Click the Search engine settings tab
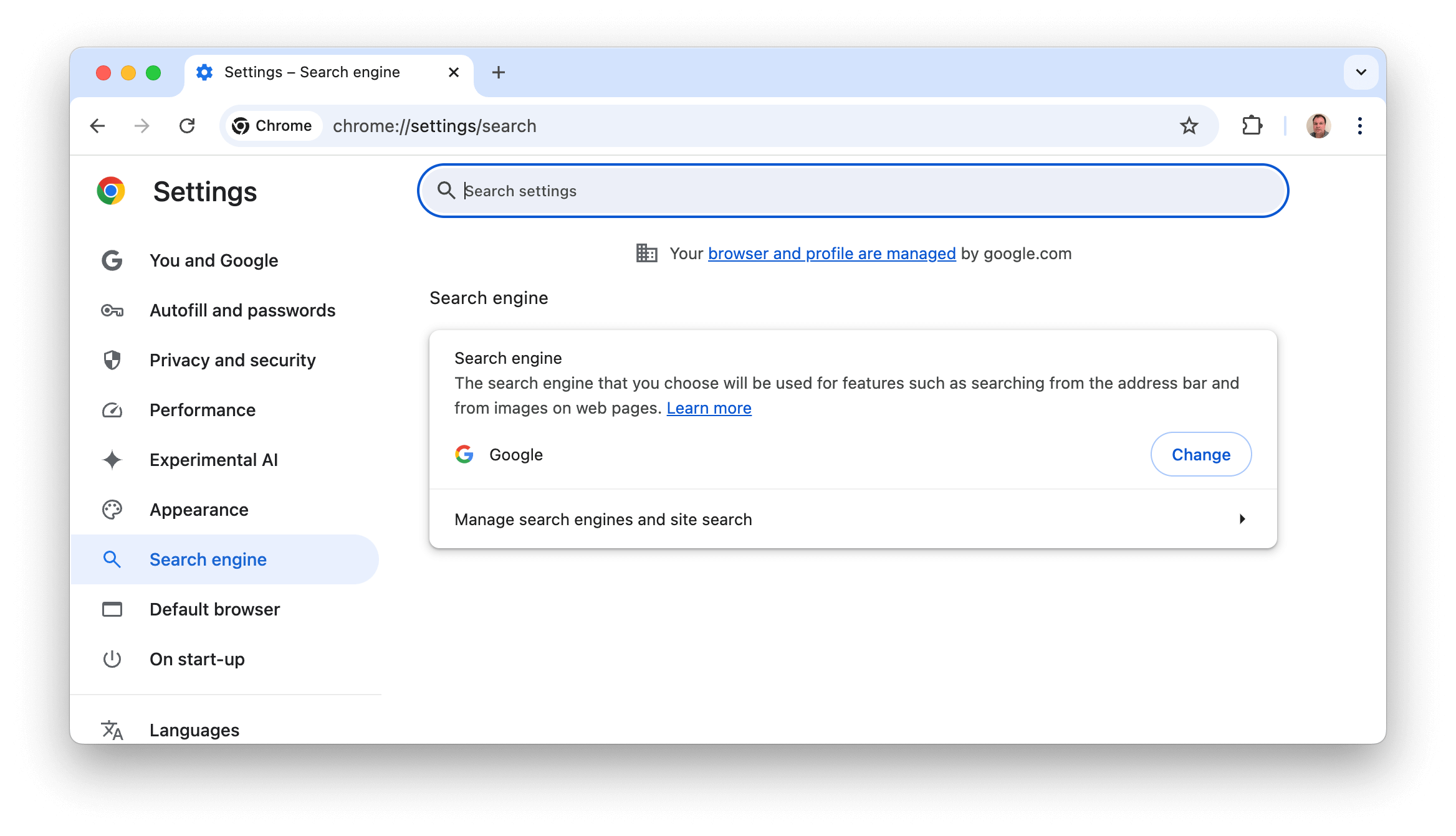 (x=208, y=559)
